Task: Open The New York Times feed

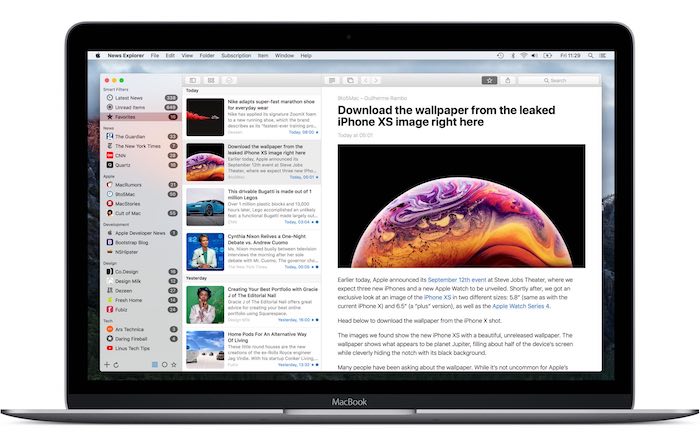Action: point(141,146)
